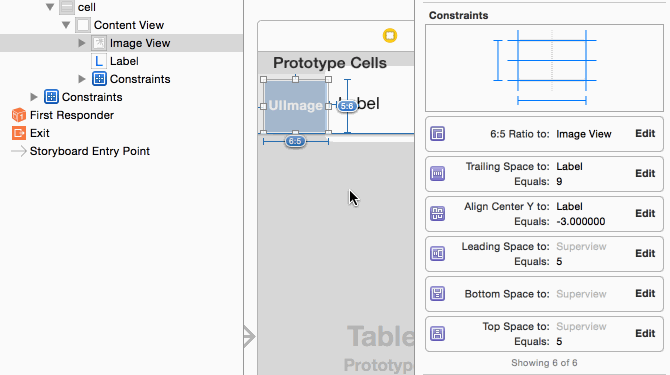Click the initial view controller entry arrow on canvas

click(x=250, y=336)
